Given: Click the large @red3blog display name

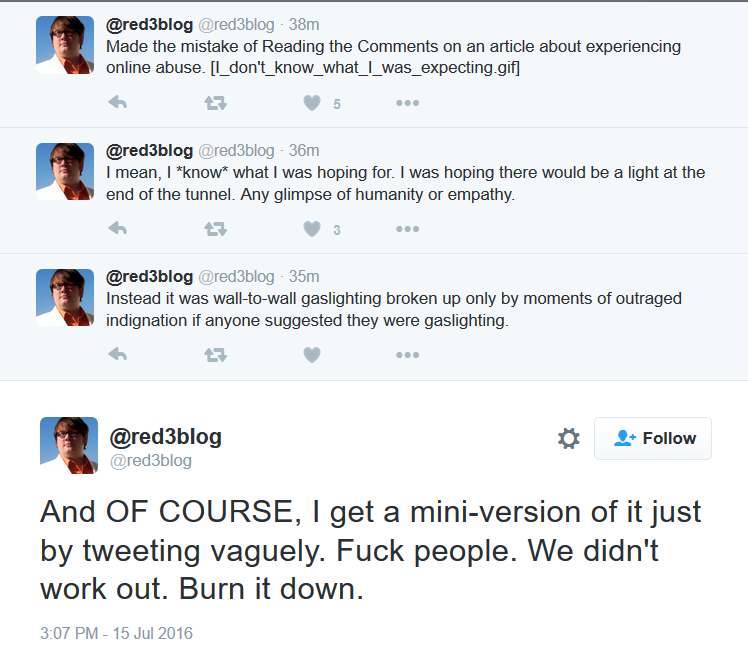Looking at the screenshot, I should [166, 437].
